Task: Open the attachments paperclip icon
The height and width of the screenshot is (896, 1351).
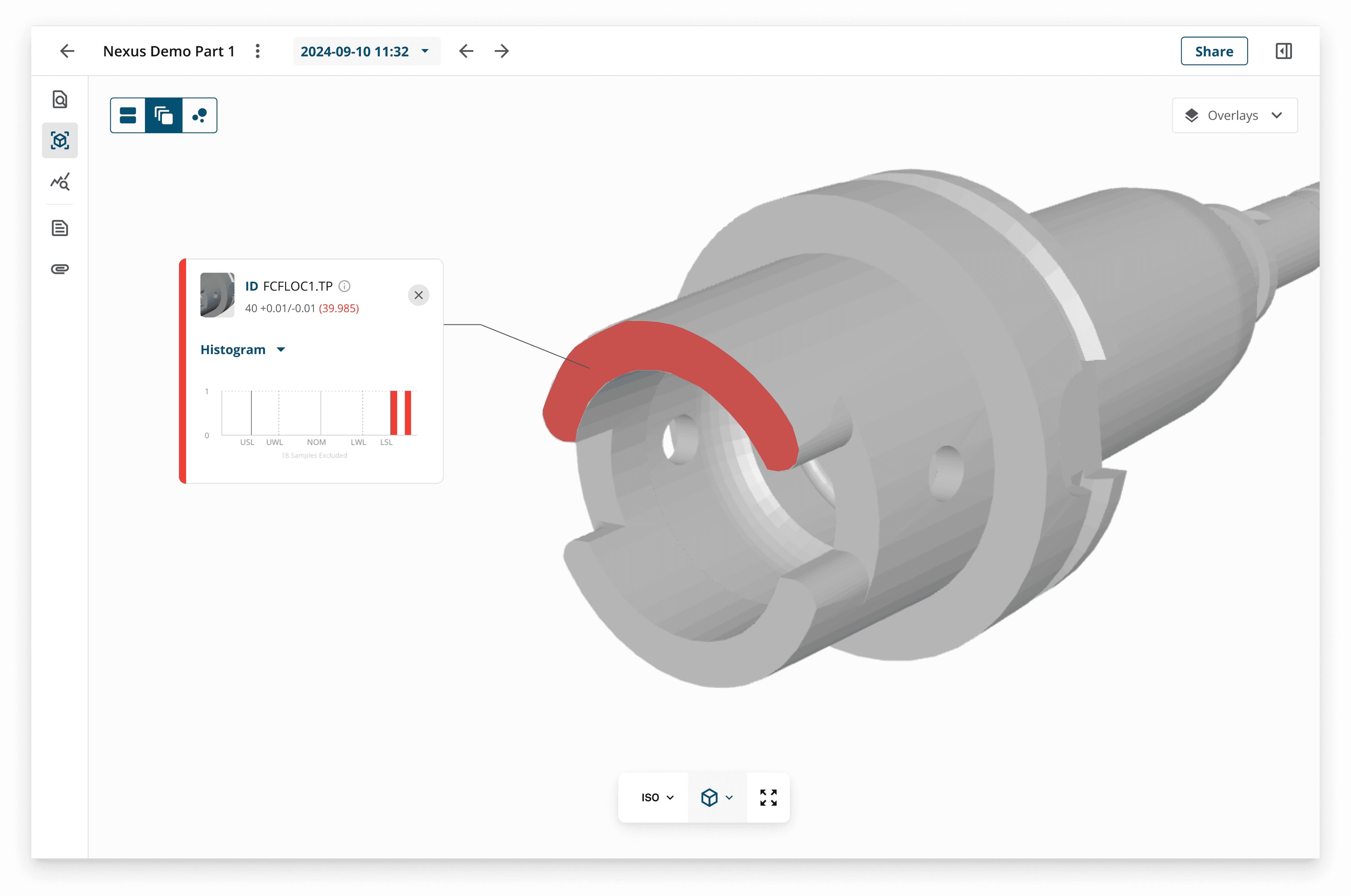Action: 60,269
